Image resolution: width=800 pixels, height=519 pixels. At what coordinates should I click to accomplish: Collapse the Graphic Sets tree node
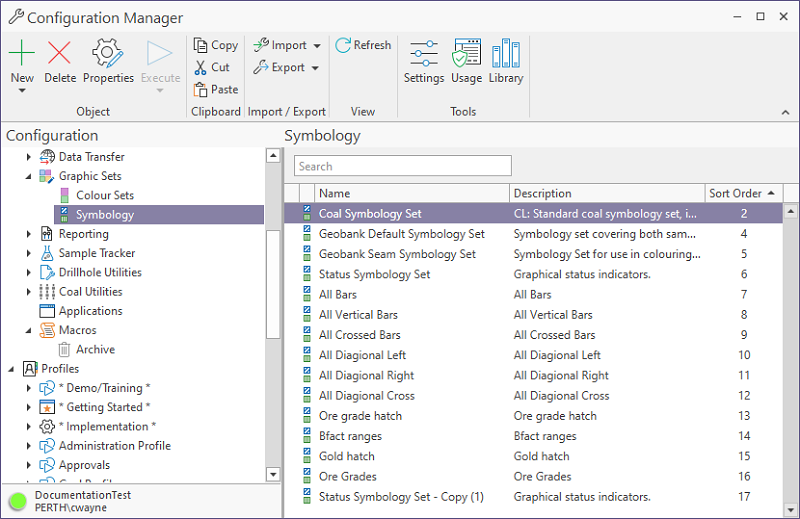(29, 176)
